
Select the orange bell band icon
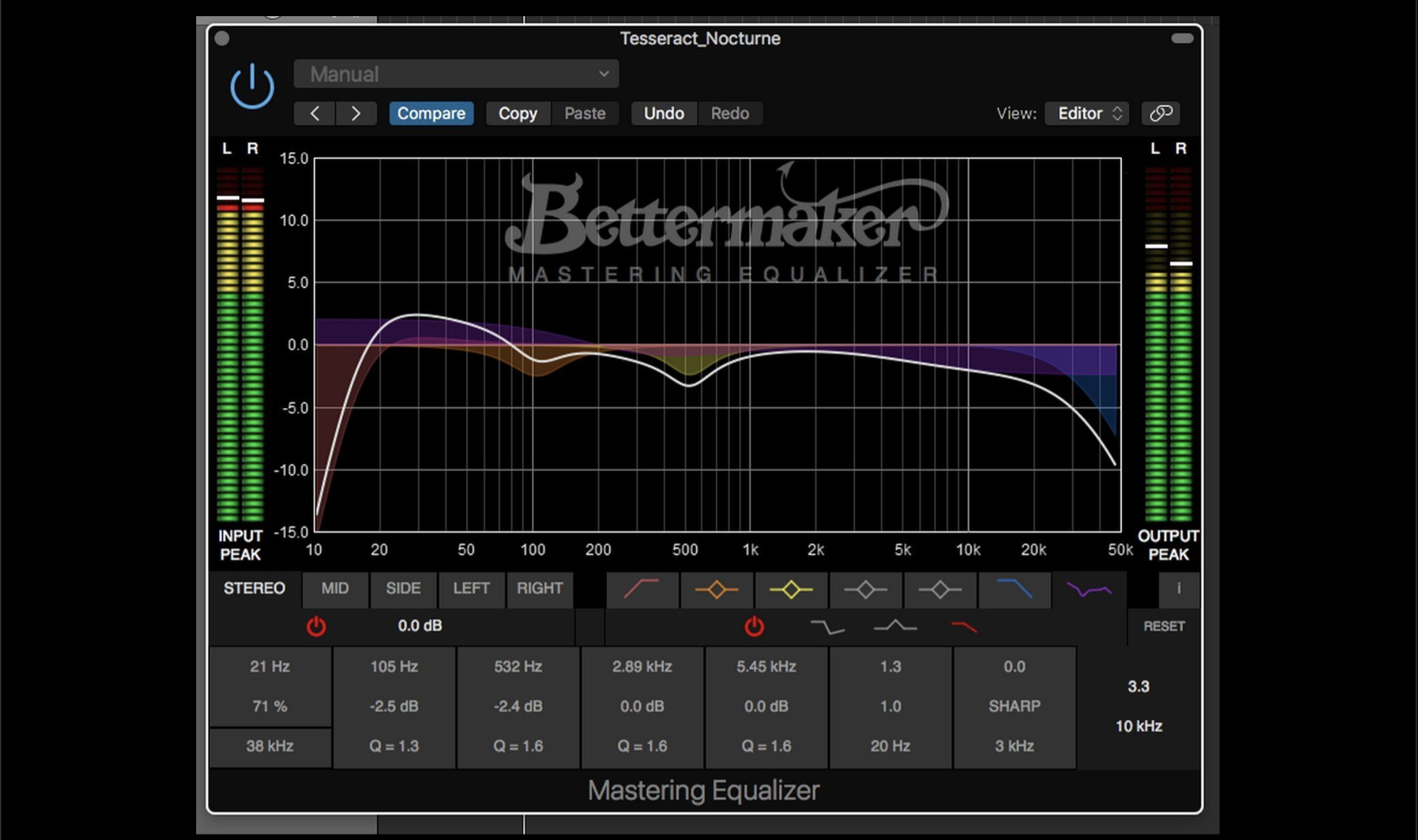click(x=716, y=590)
